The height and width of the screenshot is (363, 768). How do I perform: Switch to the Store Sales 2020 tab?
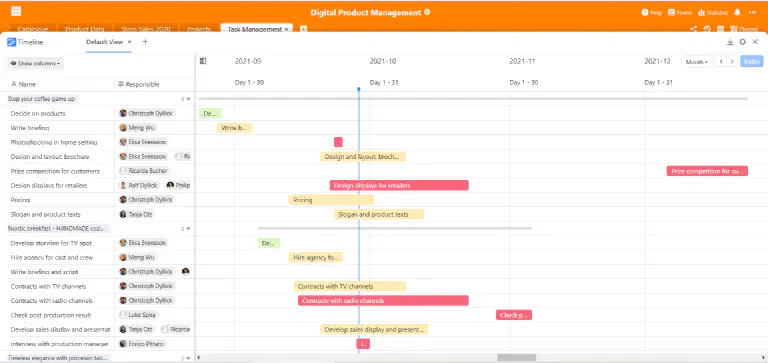[x=145, y=29]
